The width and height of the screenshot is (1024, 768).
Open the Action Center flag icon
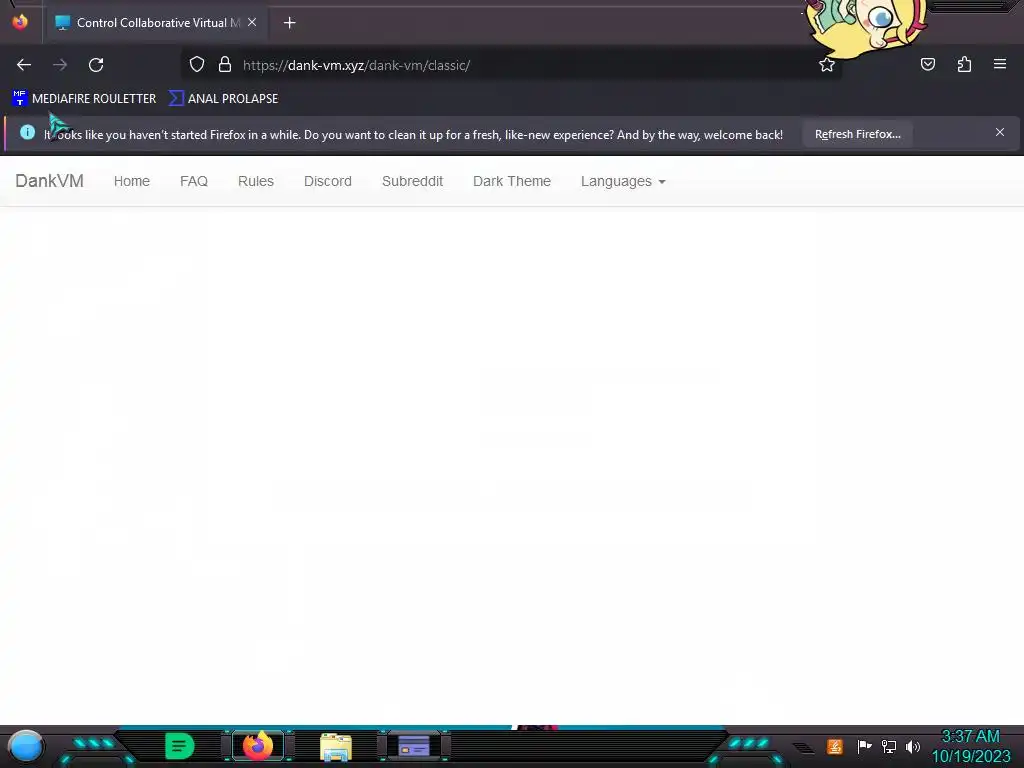[x=864, y=746]
